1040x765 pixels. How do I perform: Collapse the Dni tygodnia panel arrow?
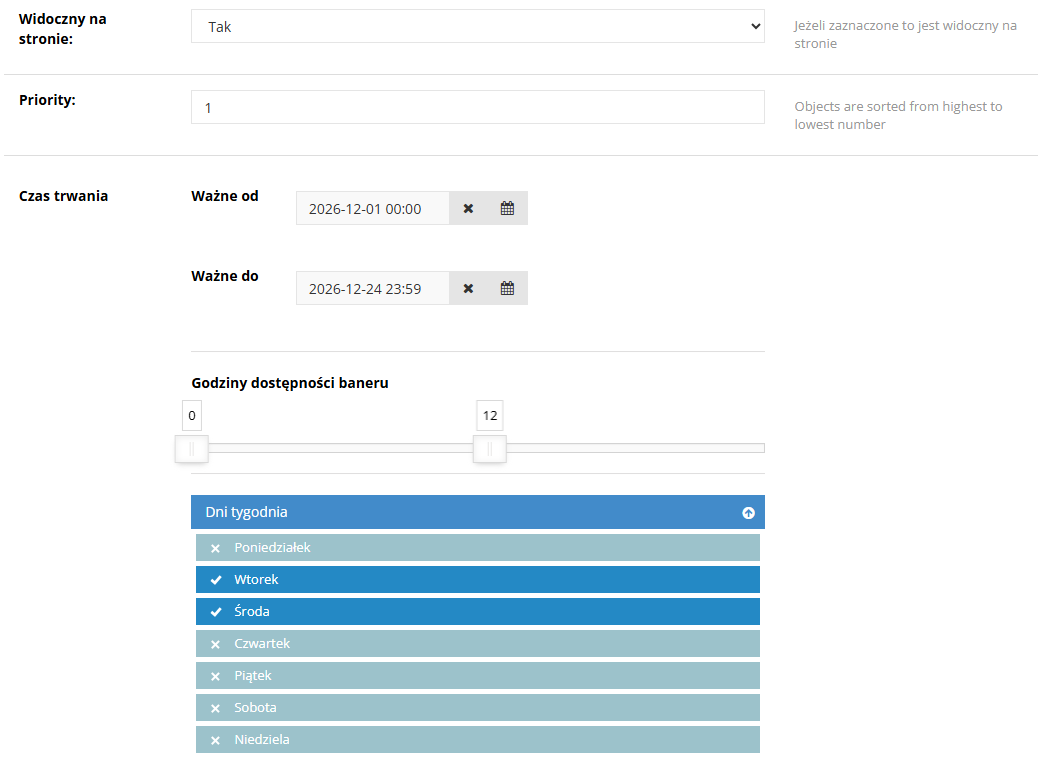pyautogui.click(x=748, y=513)
